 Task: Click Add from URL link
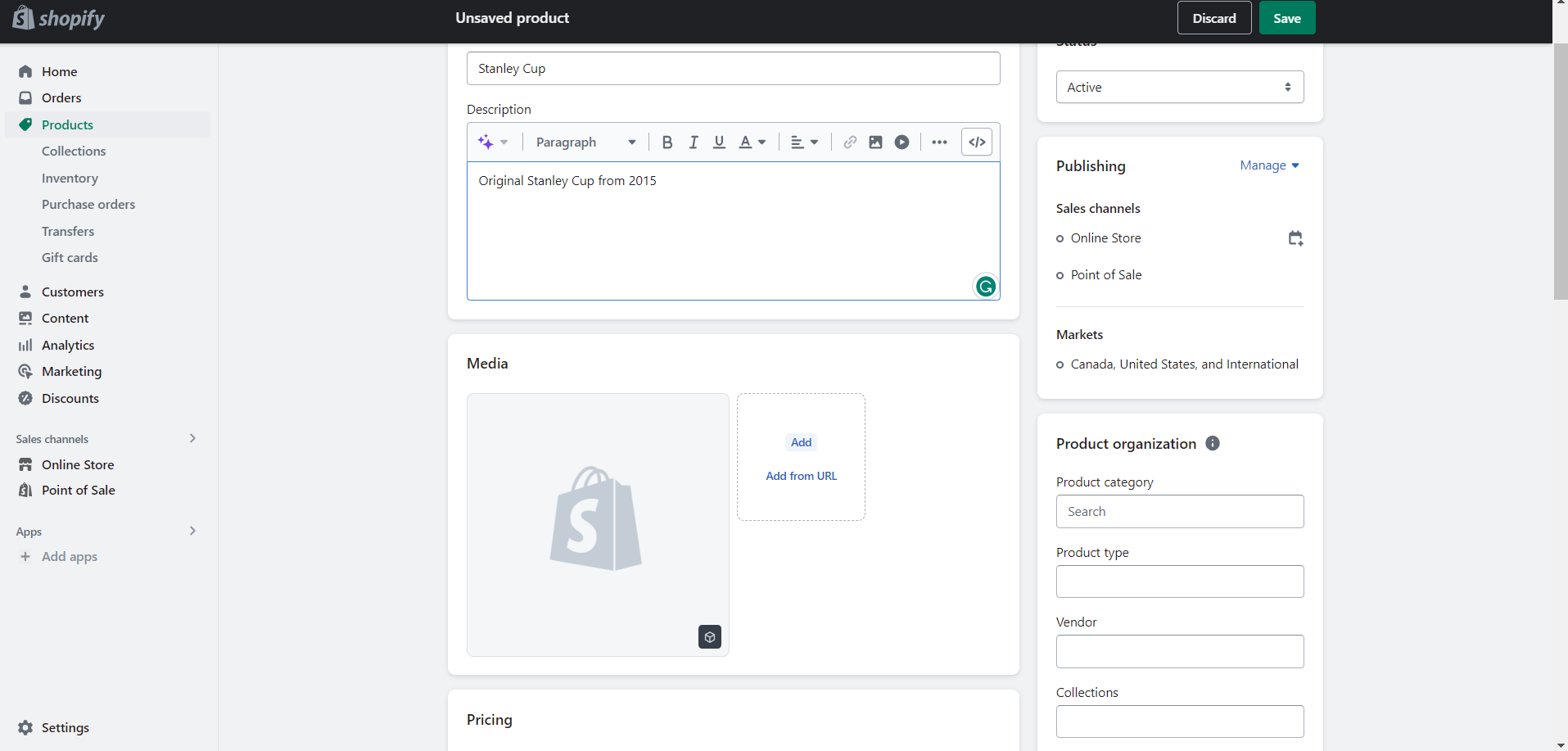coord(801,476)
